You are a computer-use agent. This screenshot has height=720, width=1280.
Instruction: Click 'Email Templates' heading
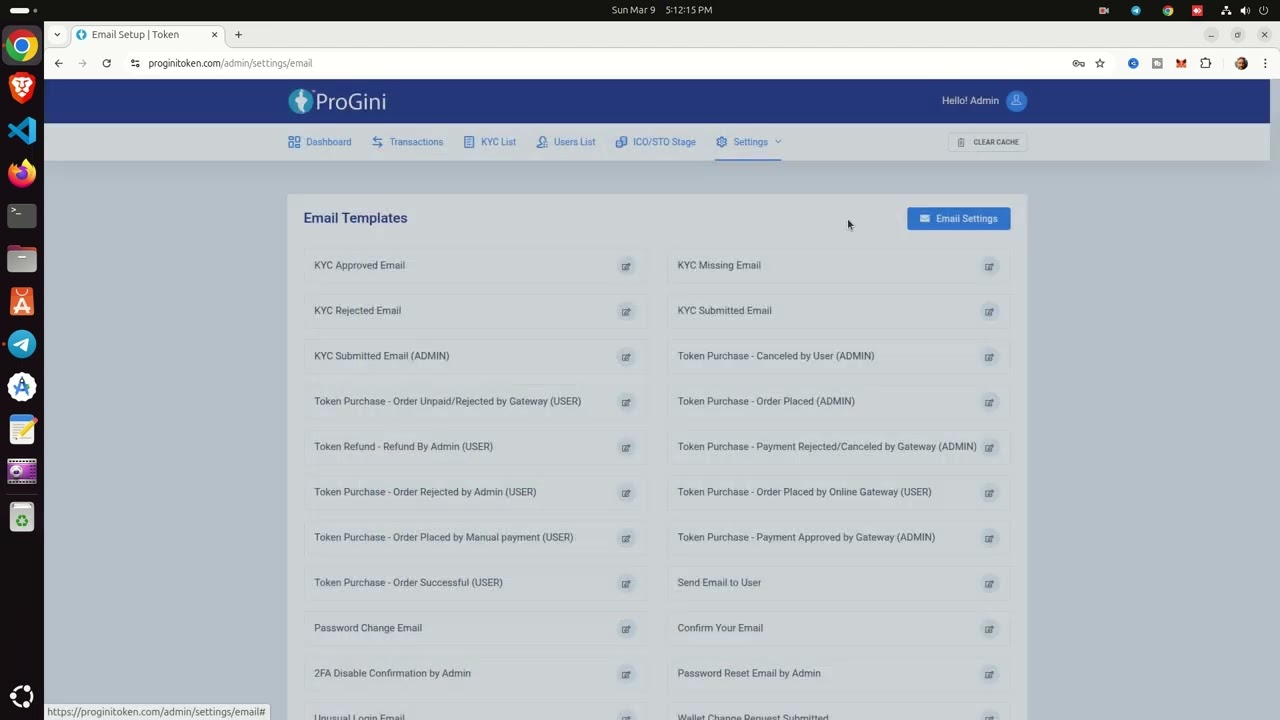[x=355, y=218]
